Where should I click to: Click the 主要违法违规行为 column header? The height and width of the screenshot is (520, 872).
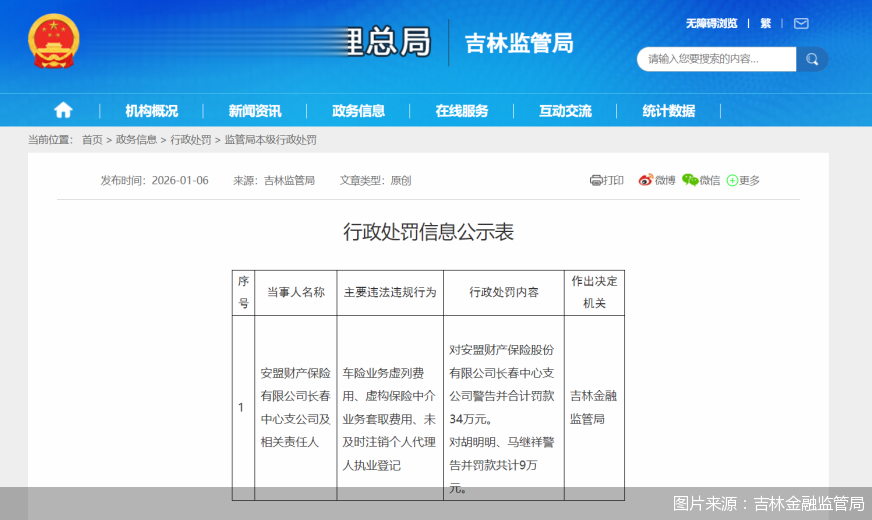[x=390, y=293]
